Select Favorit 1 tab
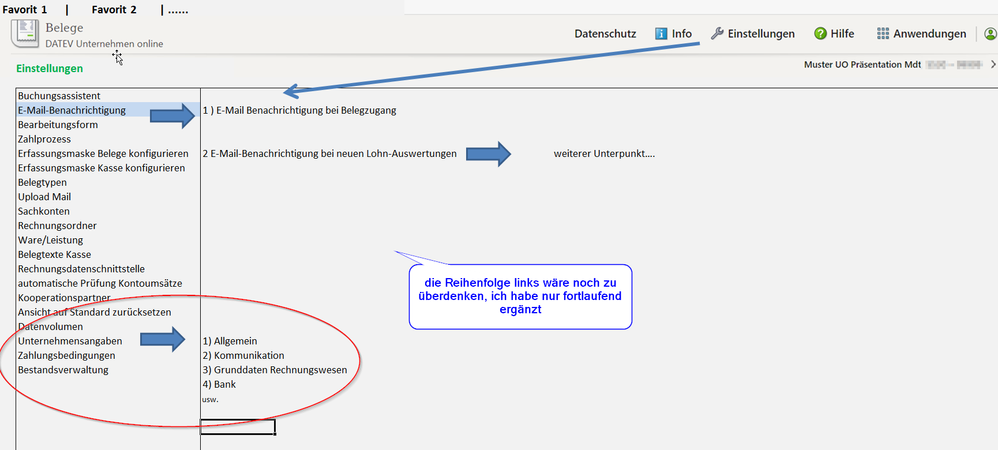The height and width of the screenshot is (450, 998). pos(26,9)
